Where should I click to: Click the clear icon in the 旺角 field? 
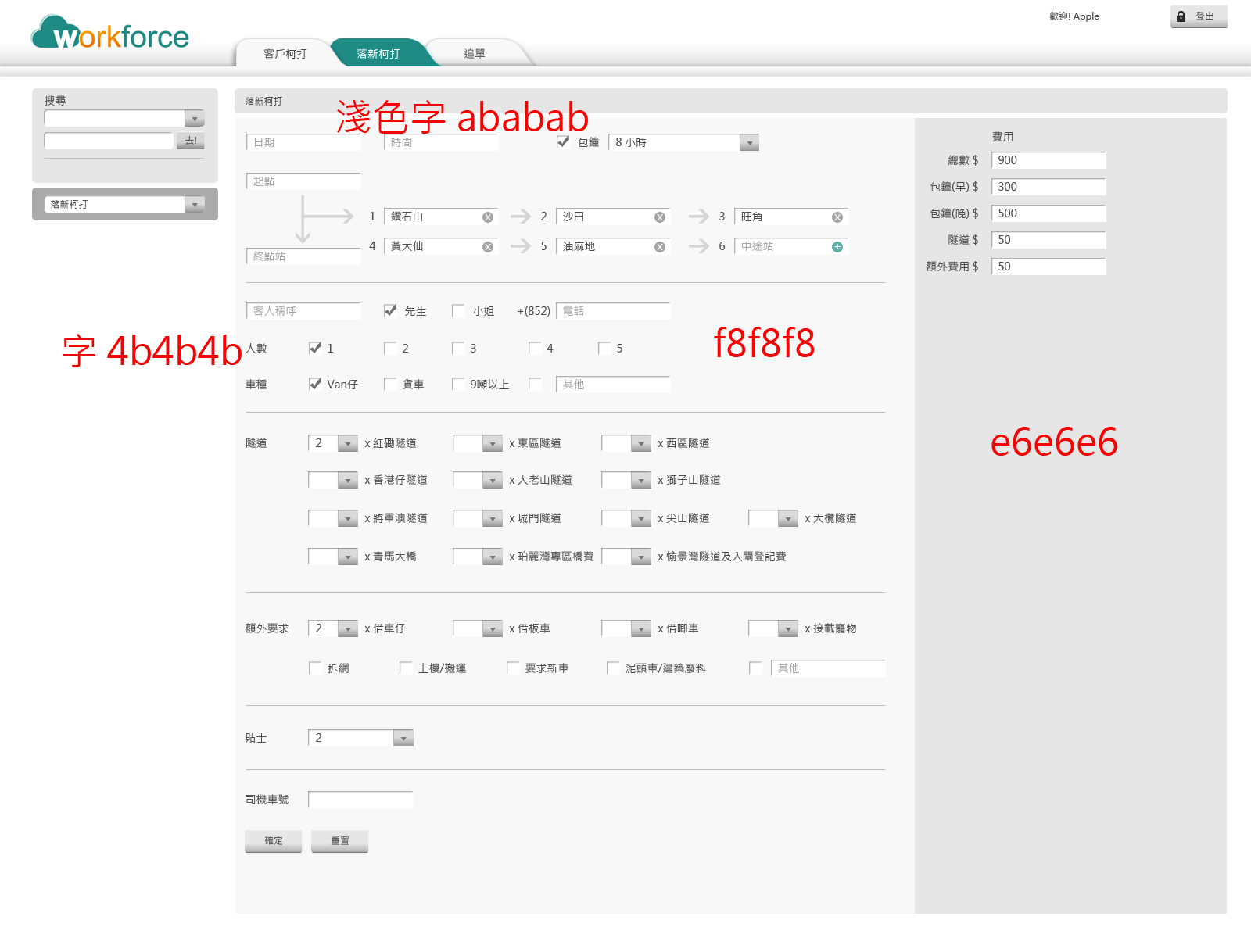point(837,217)
